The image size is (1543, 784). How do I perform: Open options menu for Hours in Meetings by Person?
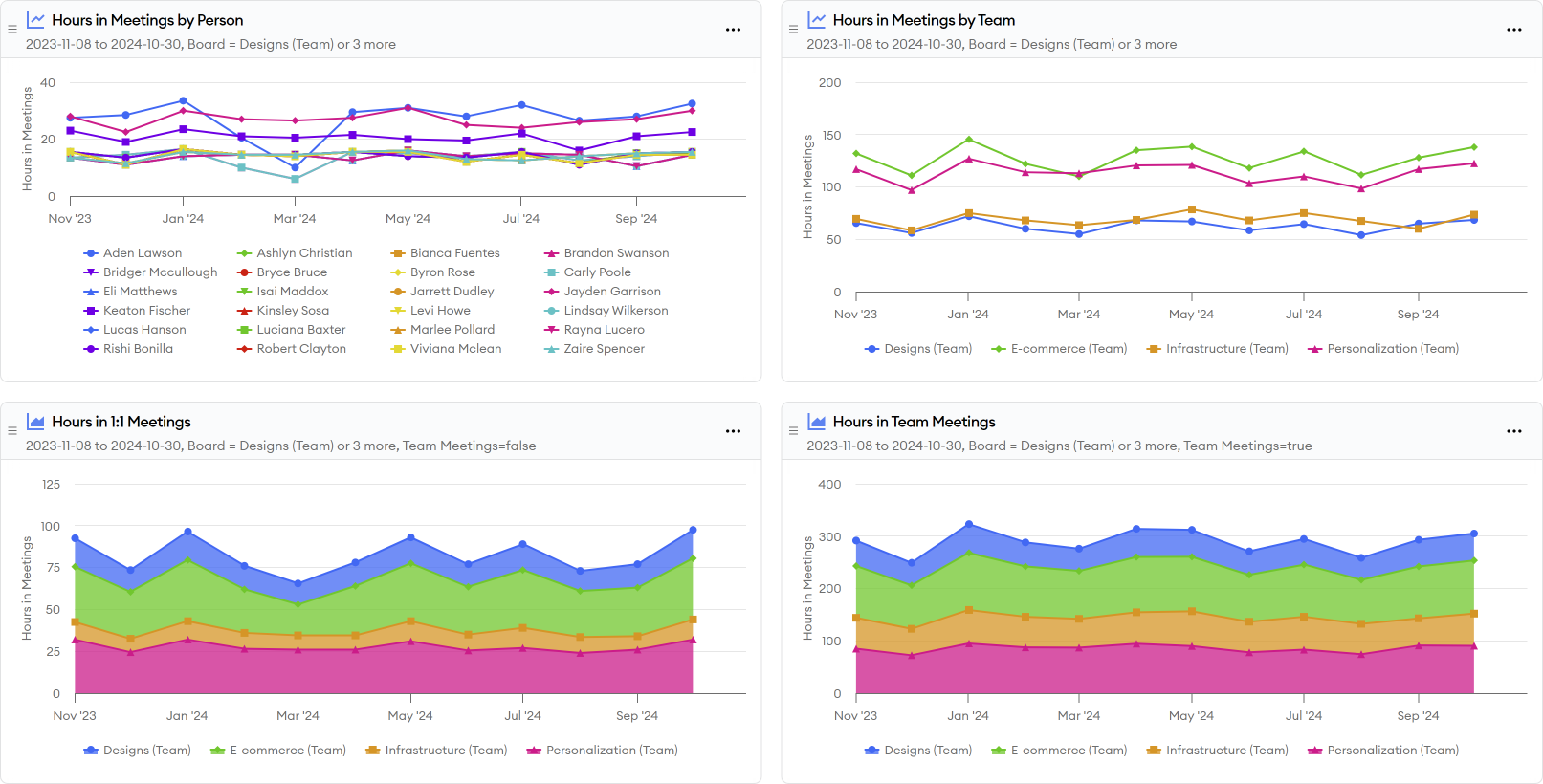(x=733, y=30)
